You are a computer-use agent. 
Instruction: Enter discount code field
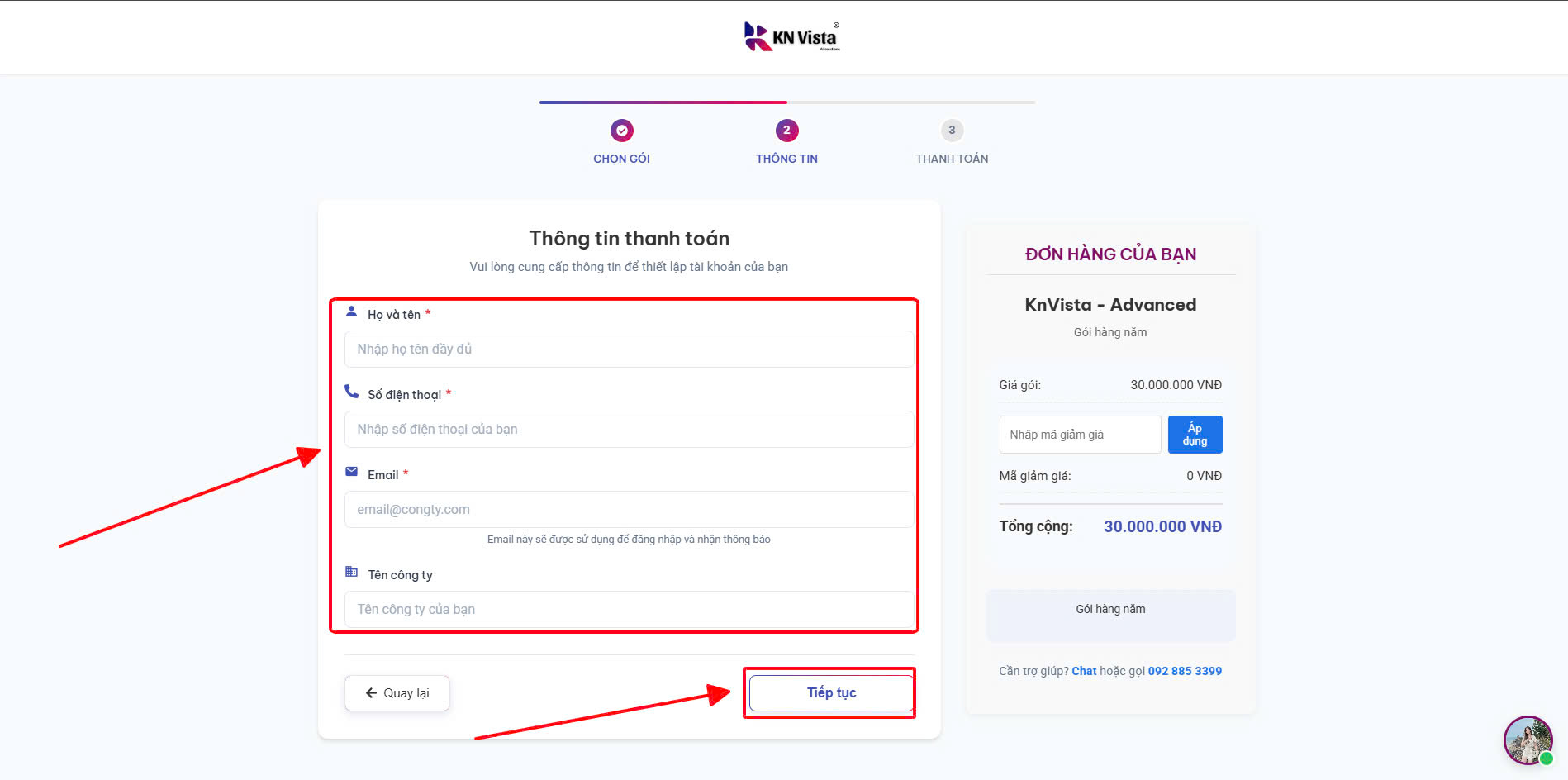1079,435
